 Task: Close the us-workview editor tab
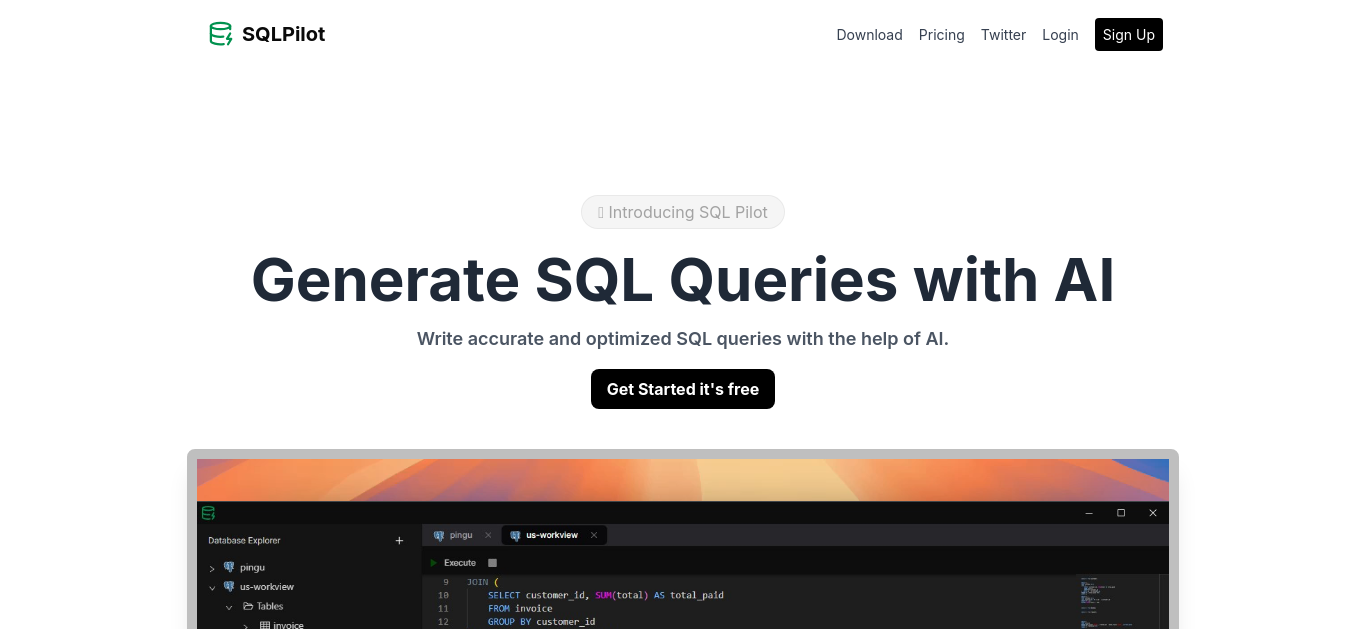[594, 535]
